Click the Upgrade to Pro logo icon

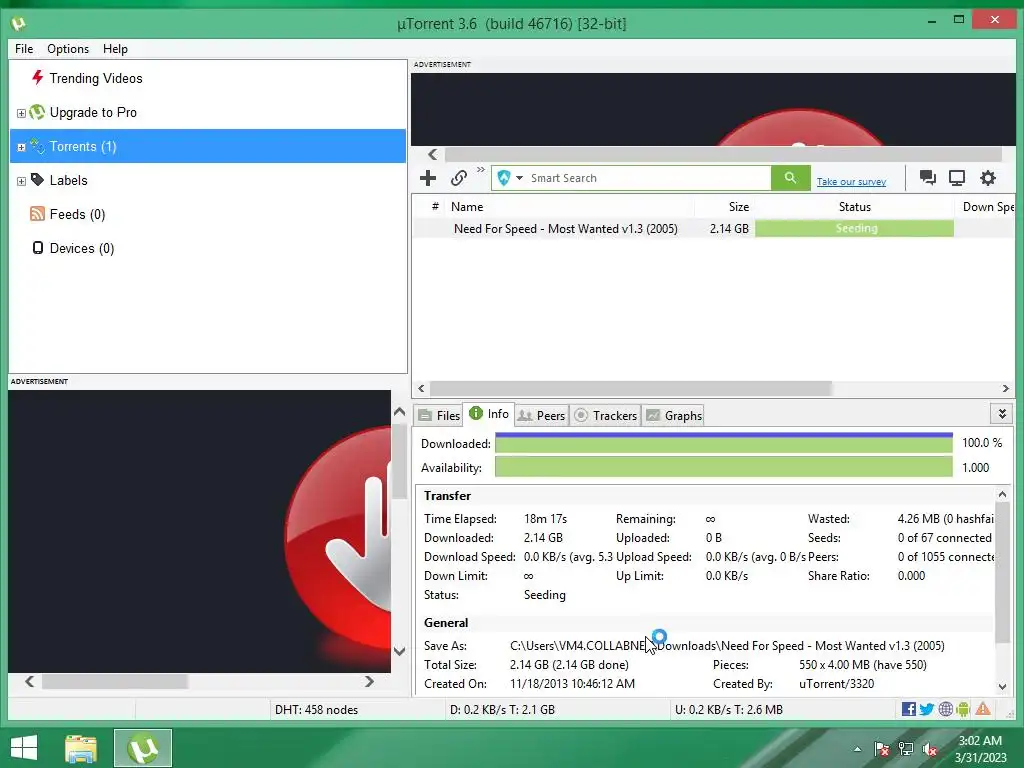tap(37, 112)
